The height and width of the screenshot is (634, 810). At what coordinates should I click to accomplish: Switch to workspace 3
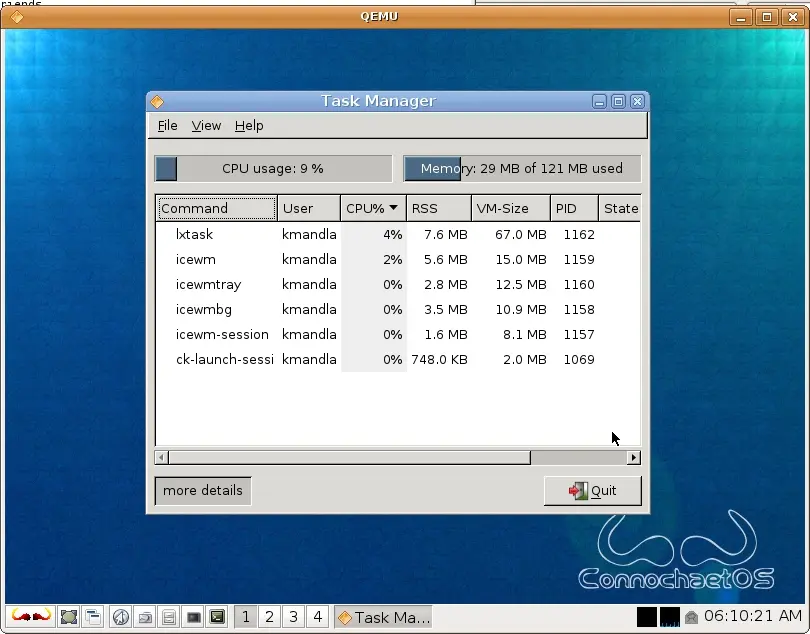point(293,617)
